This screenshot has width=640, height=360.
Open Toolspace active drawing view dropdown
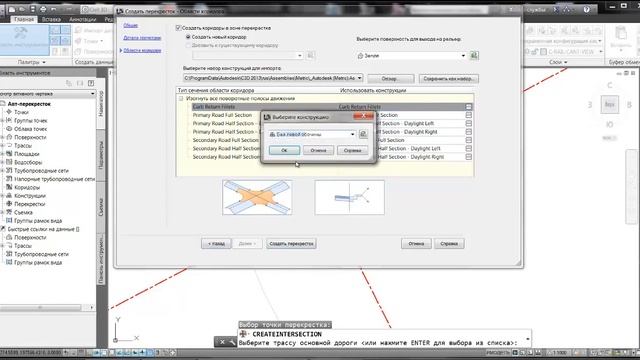point(93,93)
